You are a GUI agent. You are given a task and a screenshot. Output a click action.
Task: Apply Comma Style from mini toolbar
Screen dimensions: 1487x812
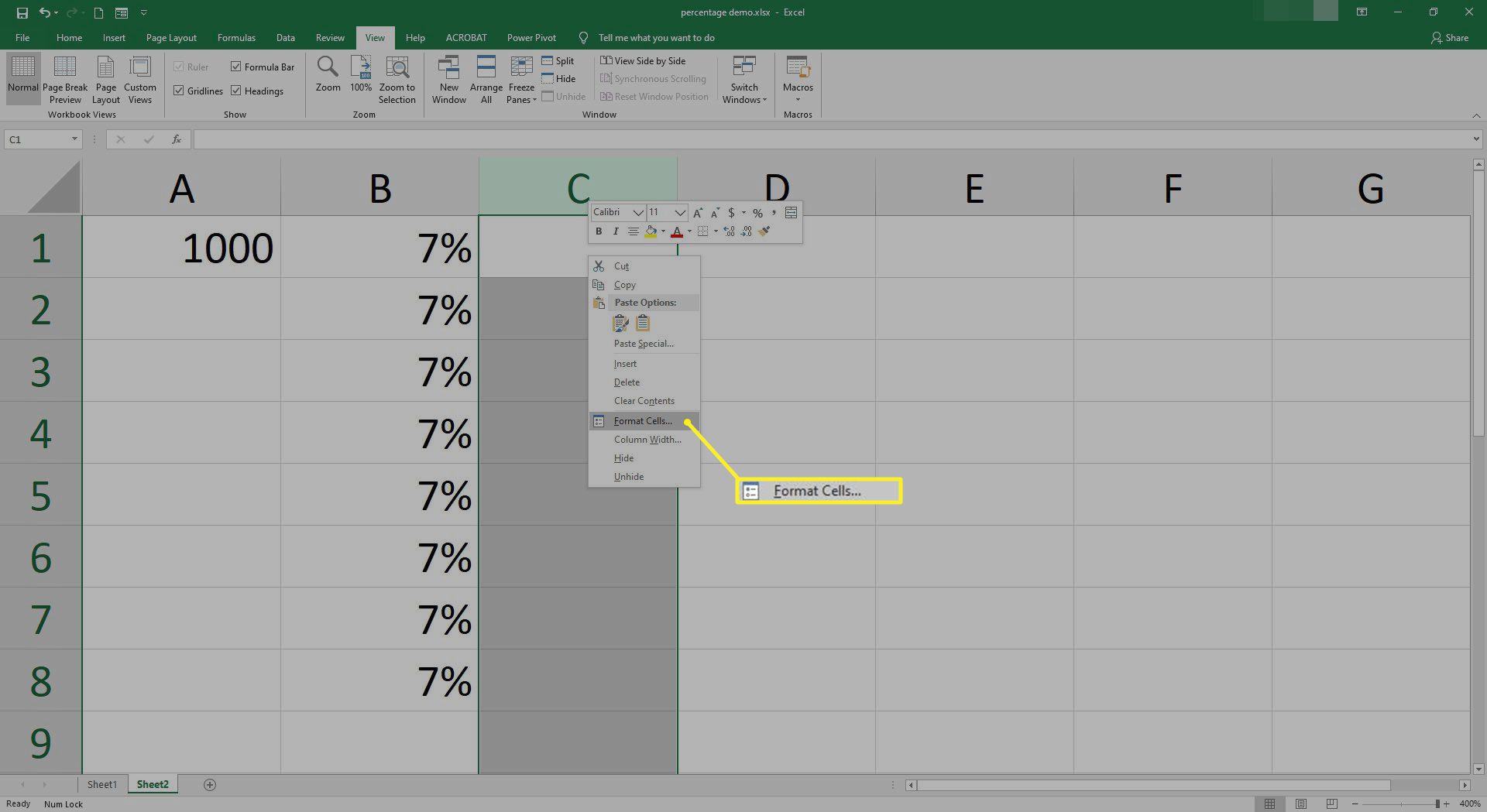point(774,213)
